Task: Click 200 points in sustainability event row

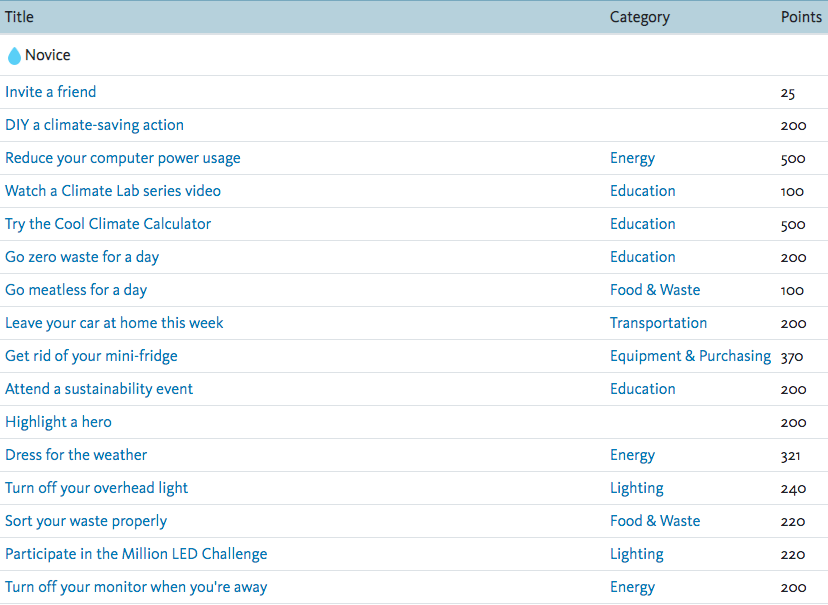Action: [794, 390]
